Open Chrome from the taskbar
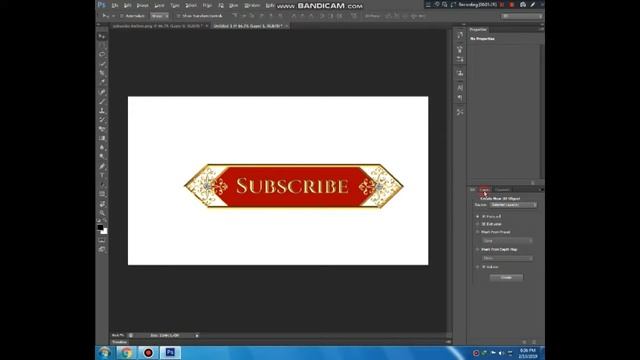640x360 pixels. (126, 353)
